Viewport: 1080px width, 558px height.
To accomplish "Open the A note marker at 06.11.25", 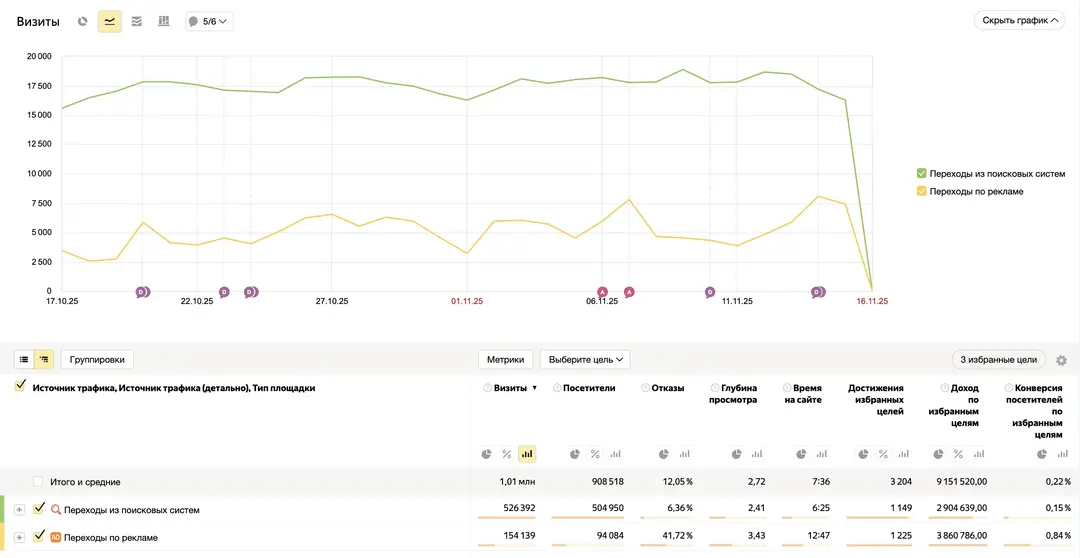I will (602, 292).
